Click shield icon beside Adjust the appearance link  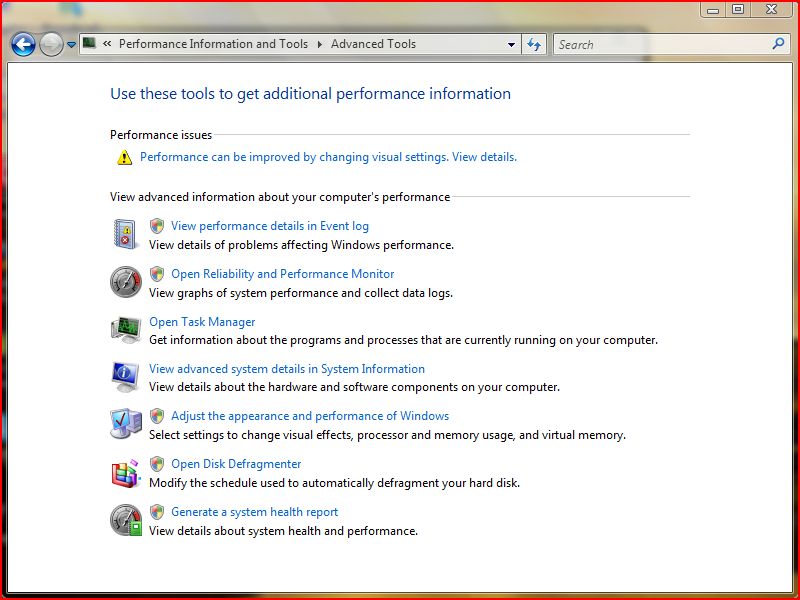[x=157, y=416]
